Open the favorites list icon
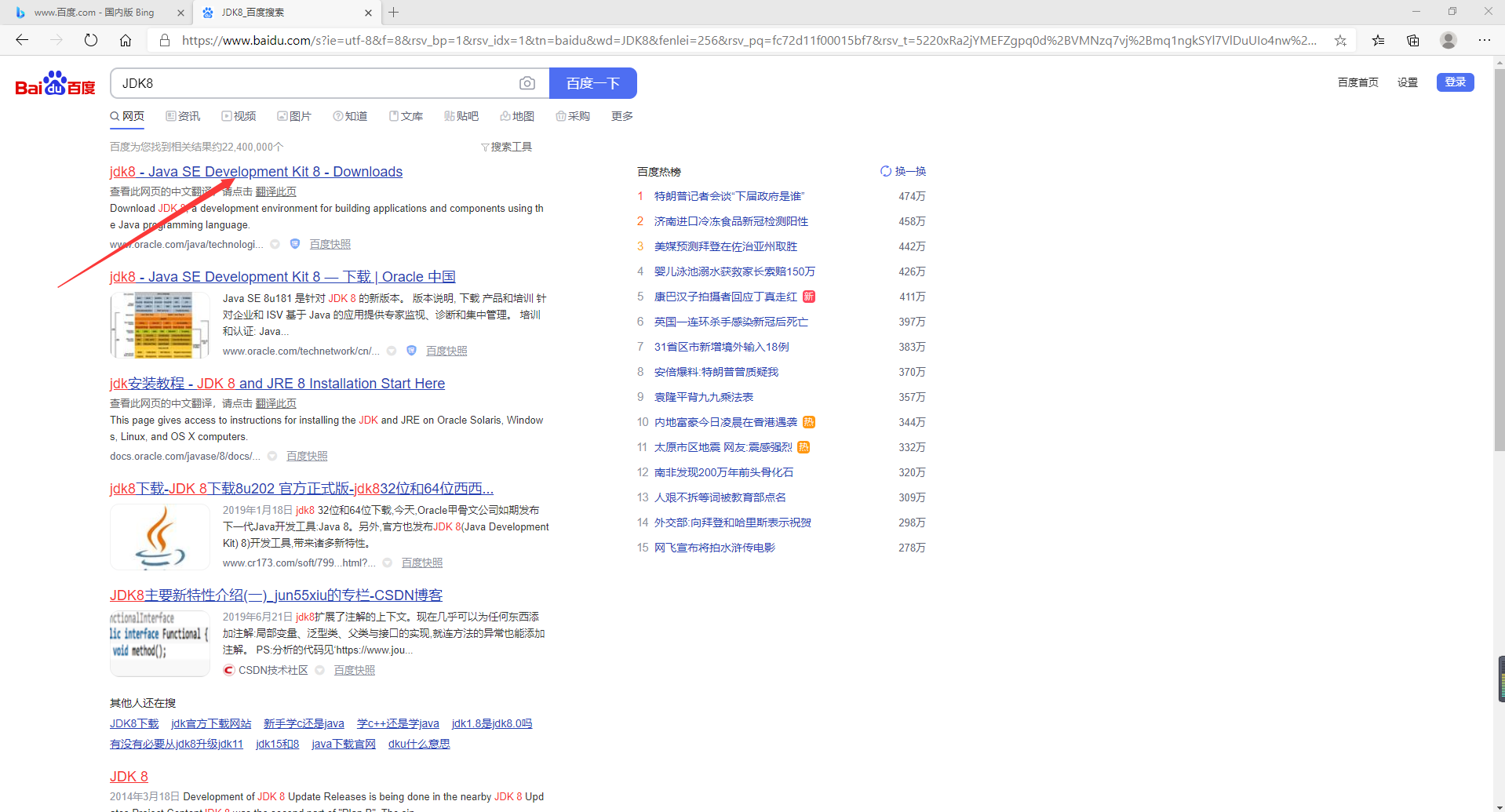1505x812 pixels. coord(1378,40)
